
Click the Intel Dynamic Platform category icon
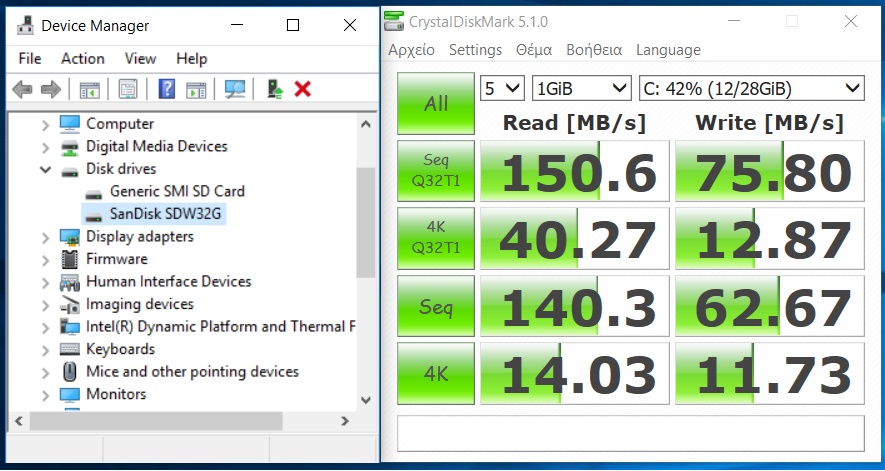(x=69, y=327)
